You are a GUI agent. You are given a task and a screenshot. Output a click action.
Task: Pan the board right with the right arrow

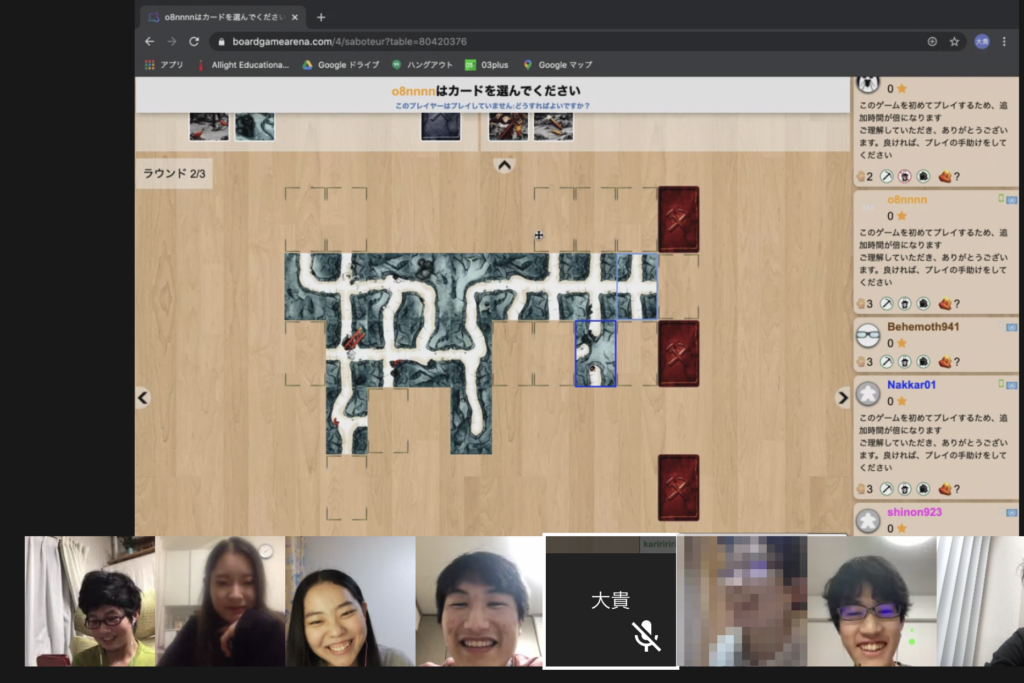pos(842,397)
